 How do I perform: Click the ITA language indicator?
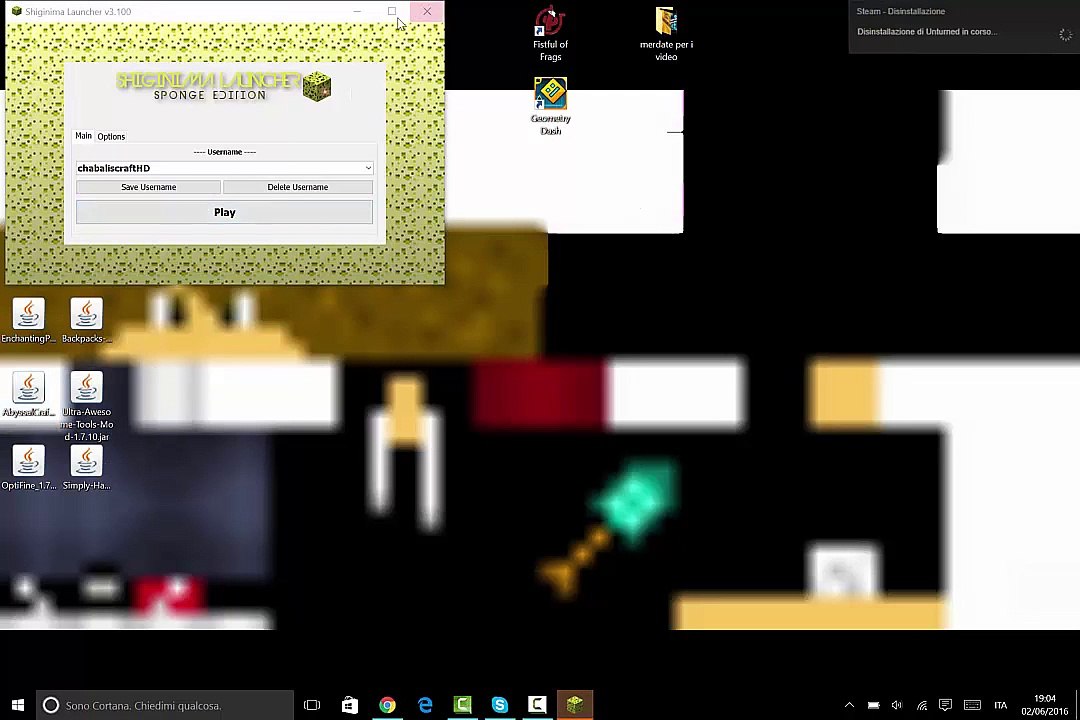point(1001,705)
